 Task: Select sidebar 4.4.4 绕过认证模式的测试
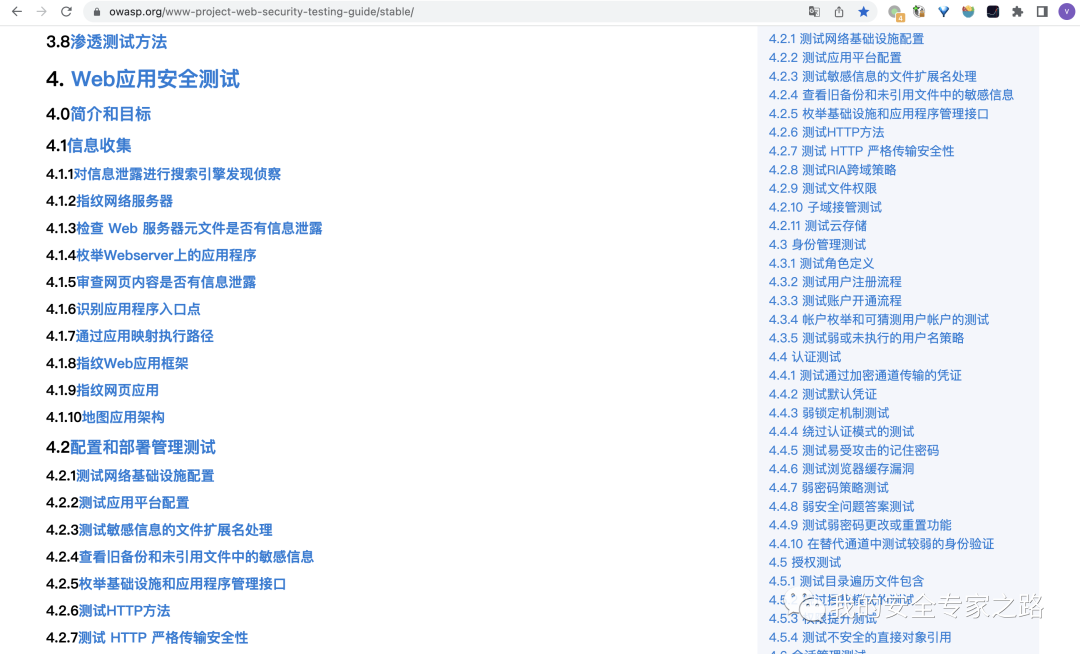coord(842,432)
